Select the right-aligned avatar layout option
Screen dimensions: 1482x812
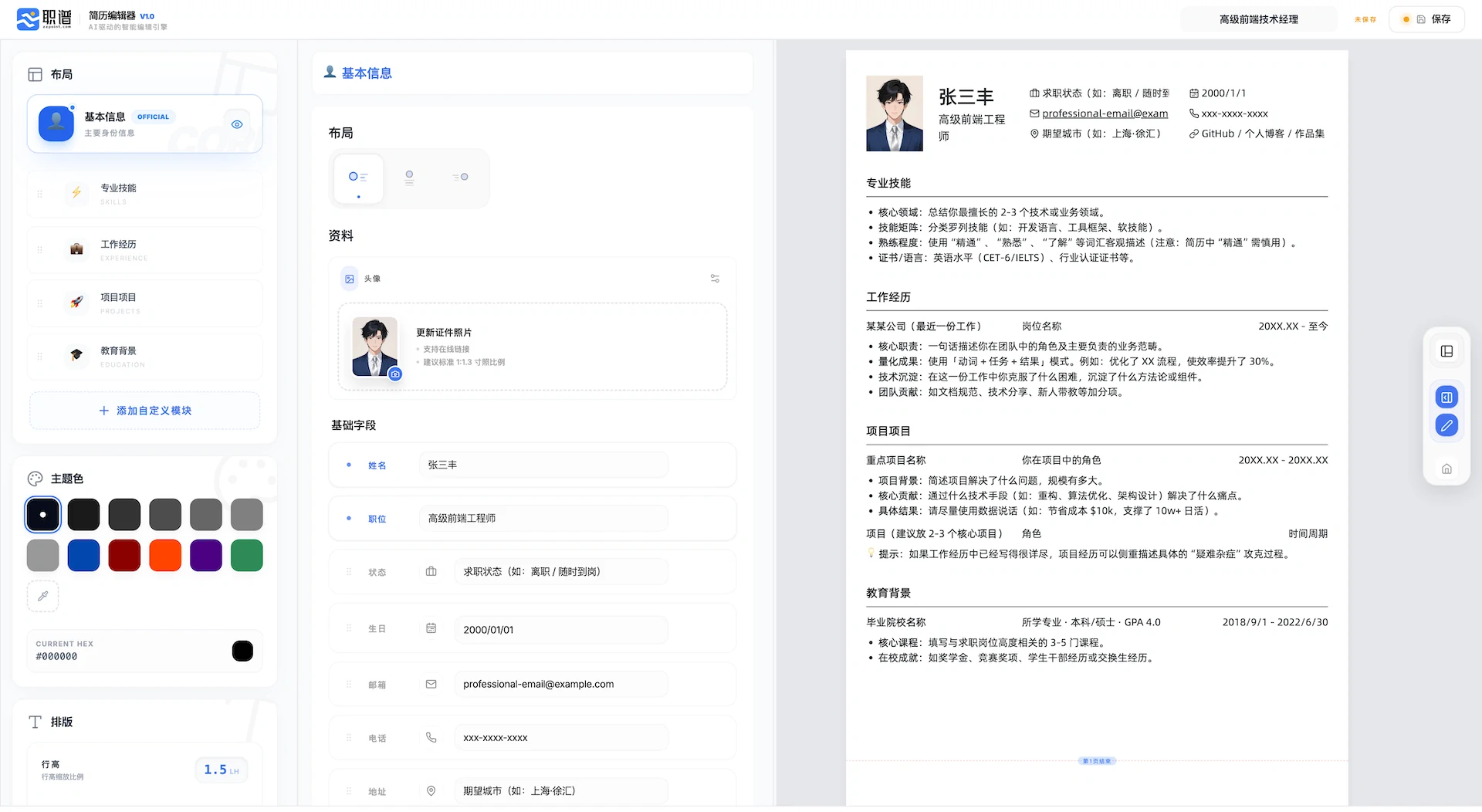[460, 178]
